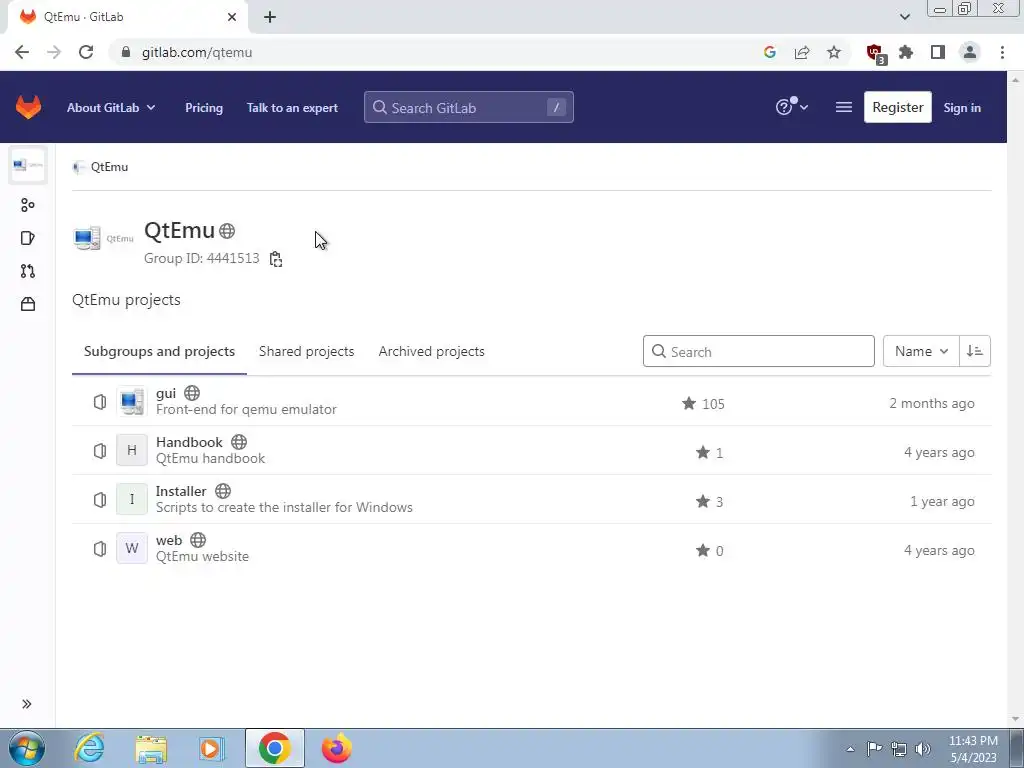Select the Subgroups and projects tab

(159, 351)
